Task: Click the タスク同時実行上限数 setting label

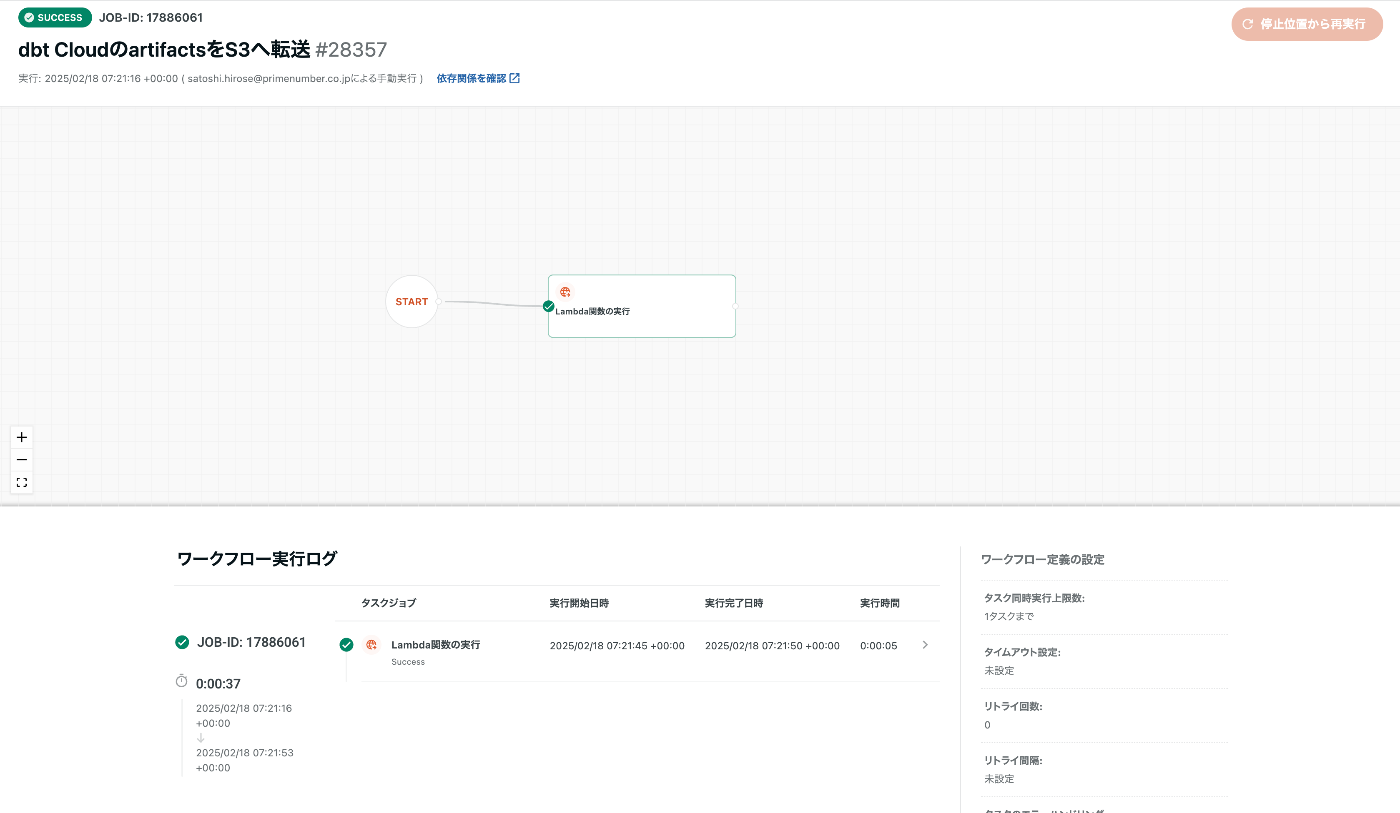Action: click(1035, 598)
